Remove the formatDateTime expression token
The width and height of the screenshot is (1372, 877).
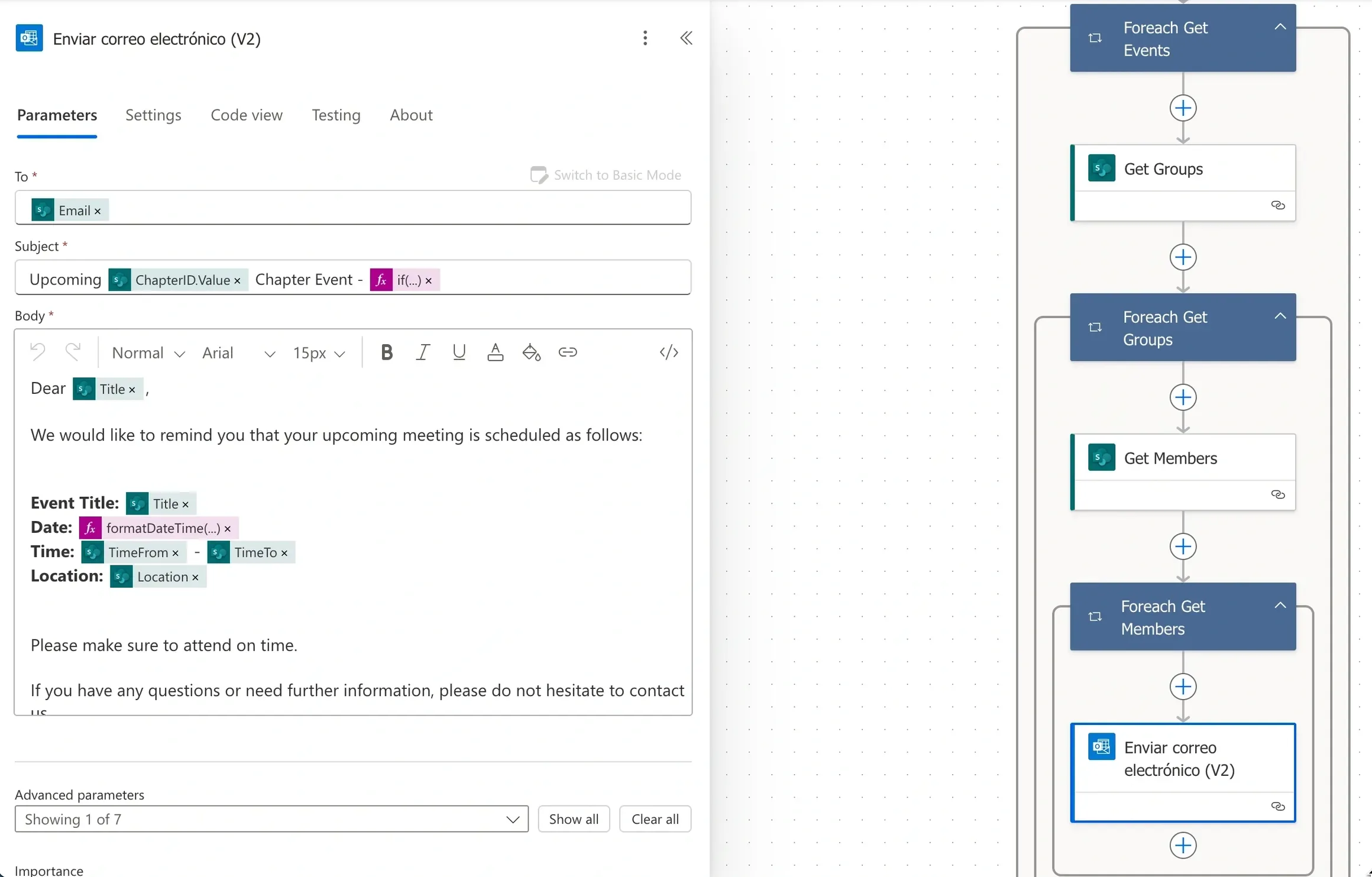click(228, 529)
